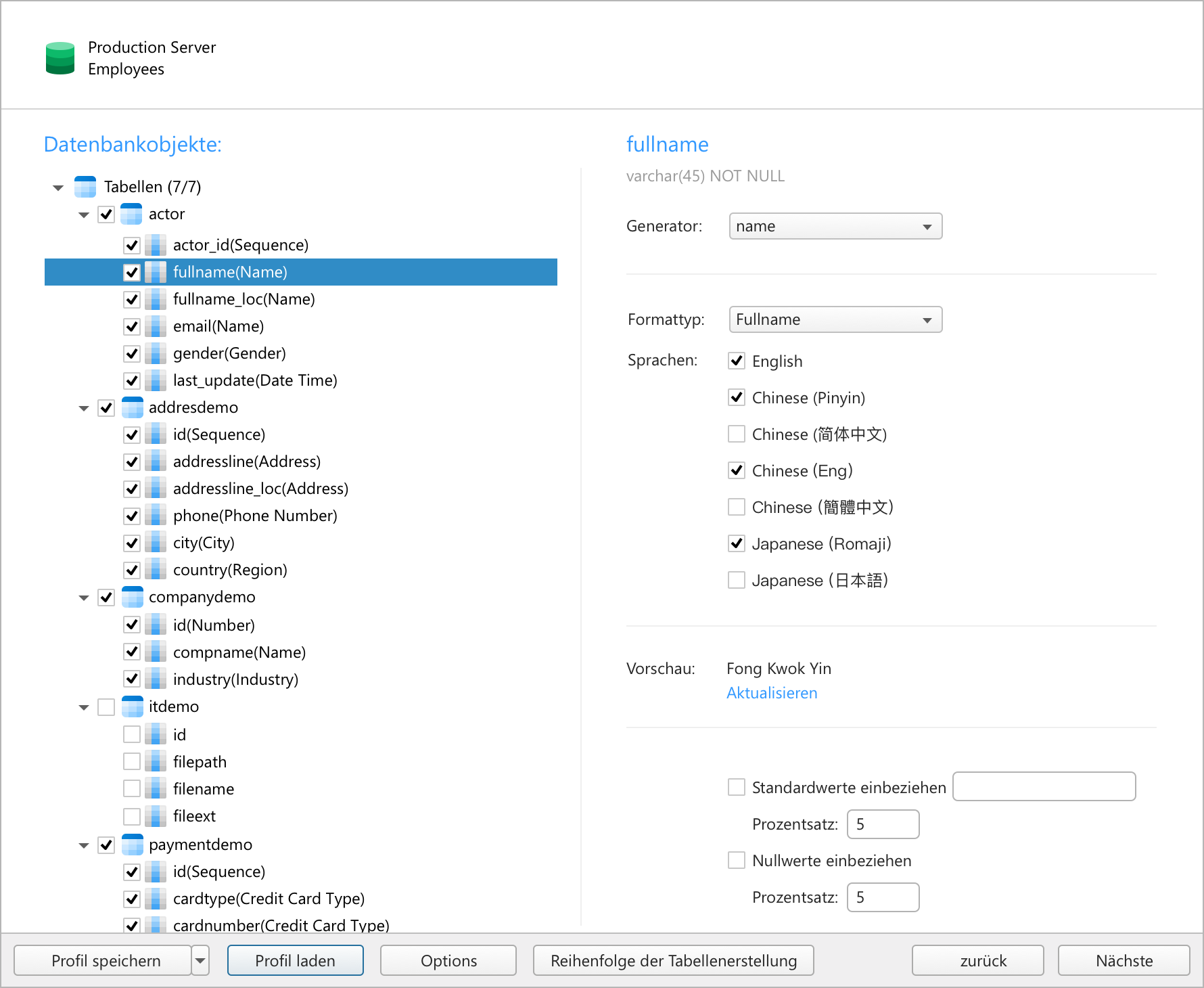Open the Formattyp dropdown showing Fullname
This screenshot has height=988, width=1204.
tap(835, 319)
